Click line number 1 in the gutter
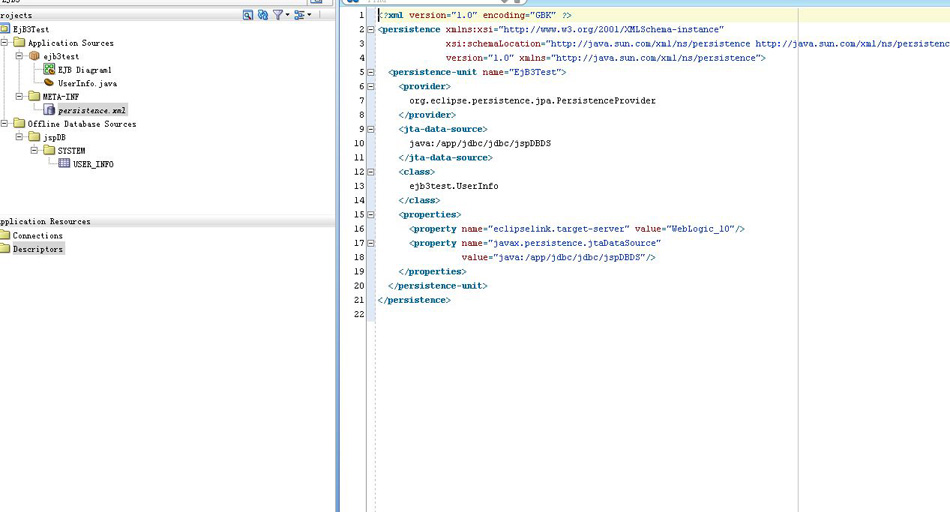This screenshot has height=512, width=950. [362, 15]
